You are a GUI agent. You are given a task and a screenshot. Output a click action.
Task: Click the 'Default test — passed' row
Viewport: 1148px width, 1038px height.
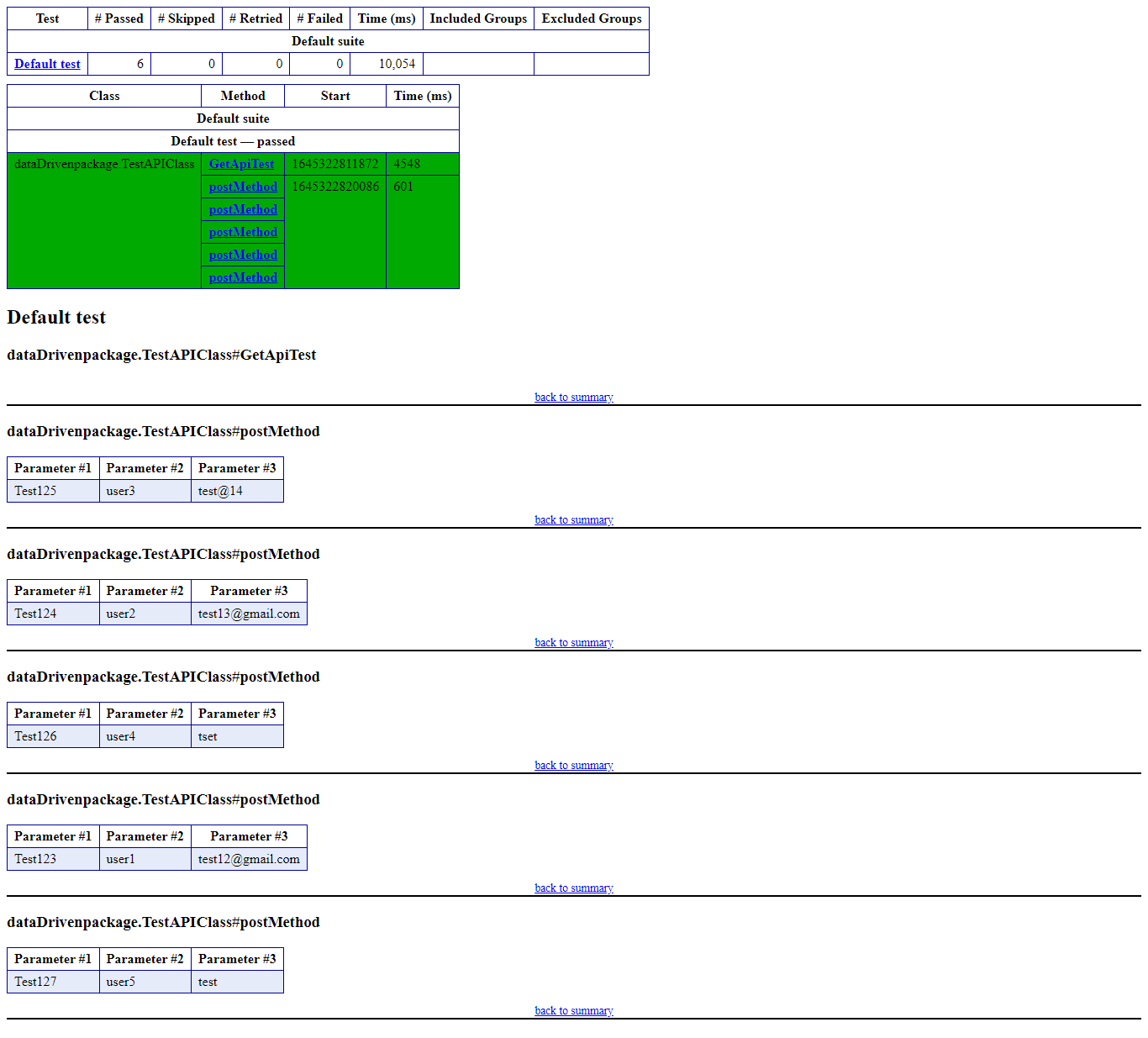coord(233,141)
